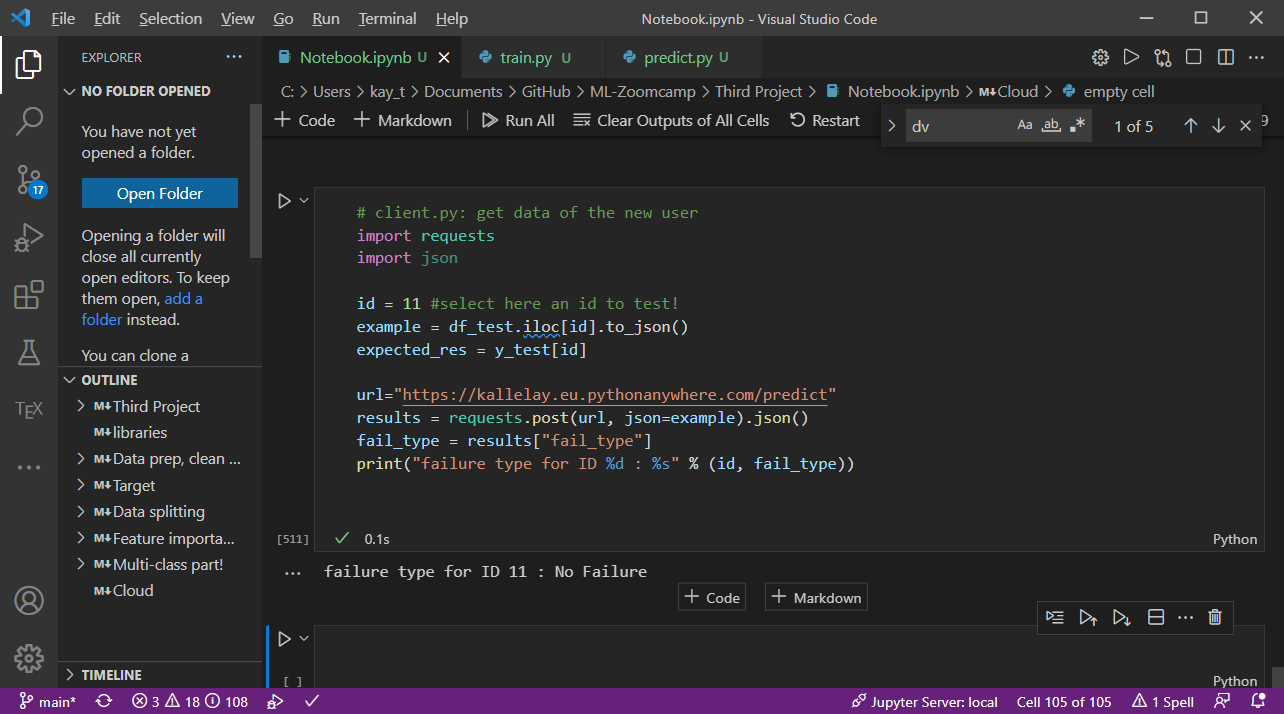Open cell output actions ellipsis

click(292, 573)
